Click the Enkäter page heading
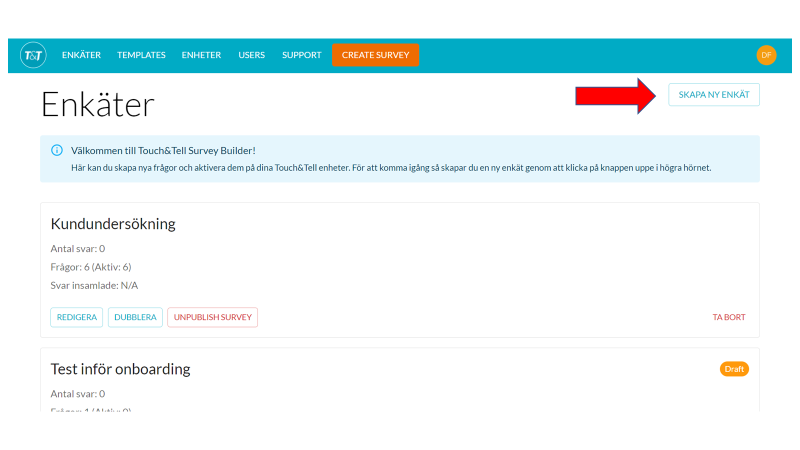 click(x=97, y=105)
